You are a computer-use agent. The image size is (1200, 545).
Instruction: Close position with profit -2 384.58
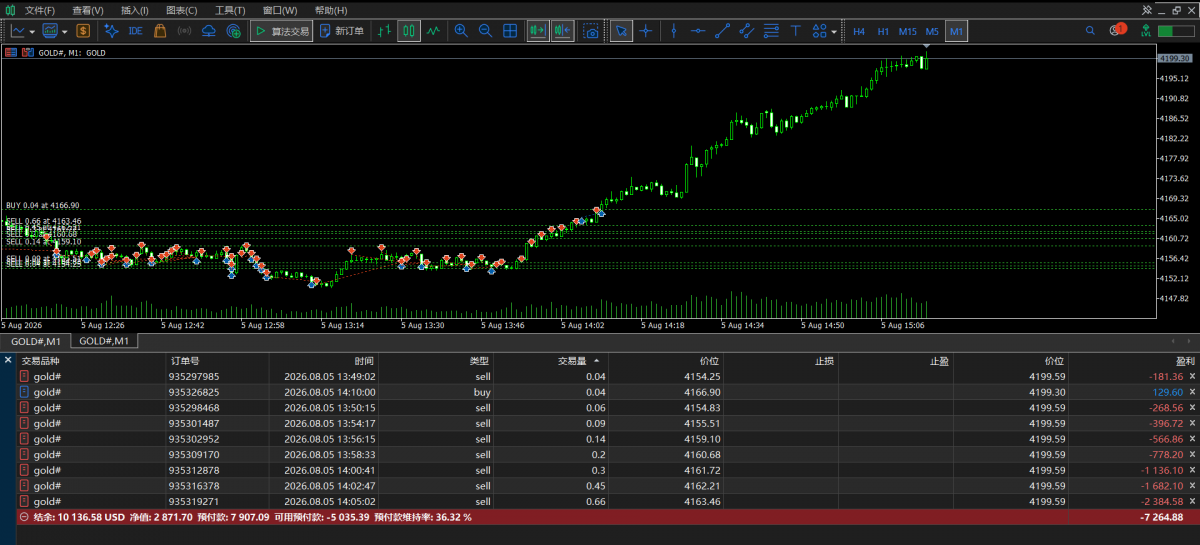[x=1192, y=501]
